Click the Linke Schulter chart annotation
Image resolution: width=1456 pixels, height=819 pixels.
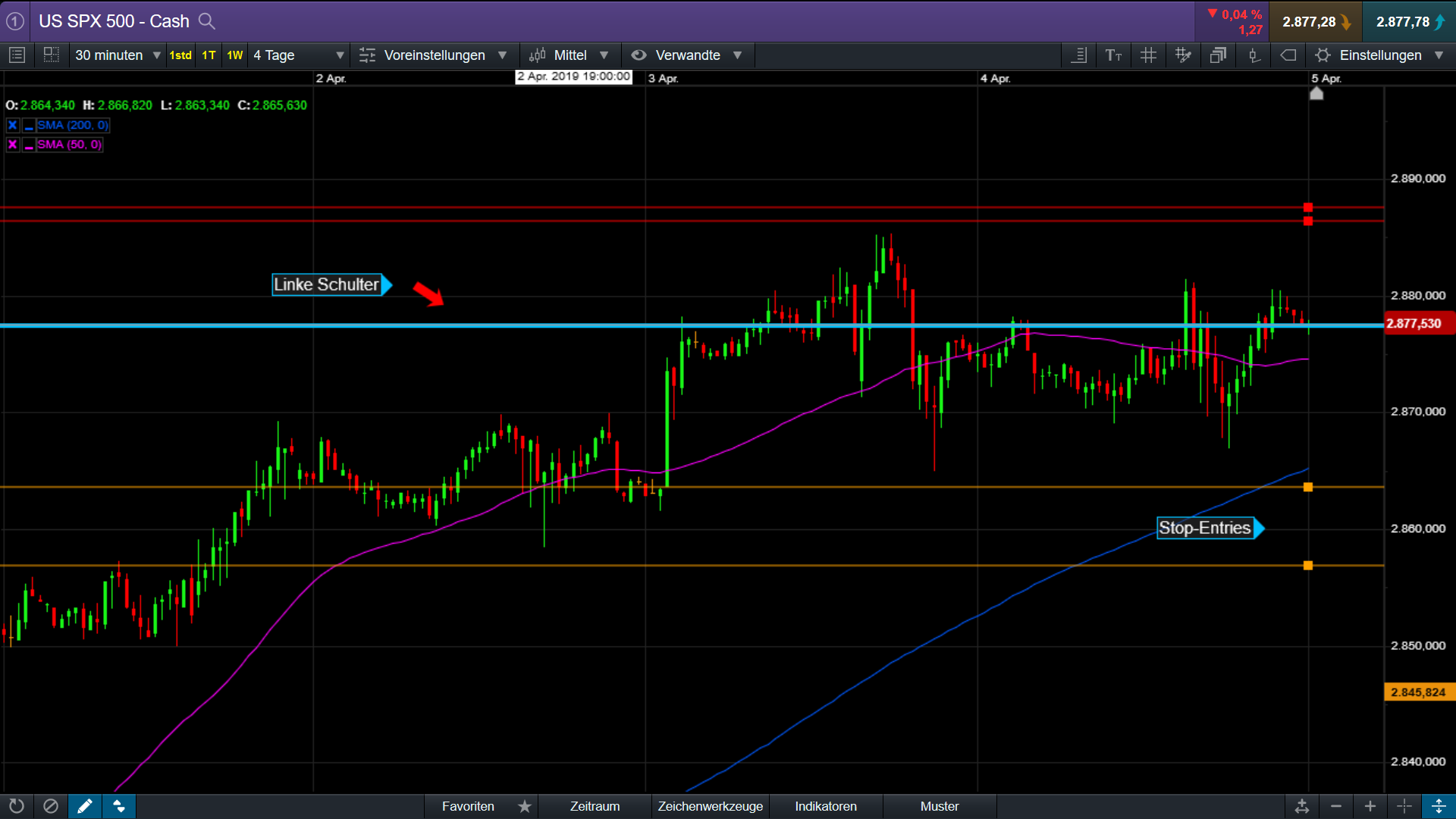point(327,284)
